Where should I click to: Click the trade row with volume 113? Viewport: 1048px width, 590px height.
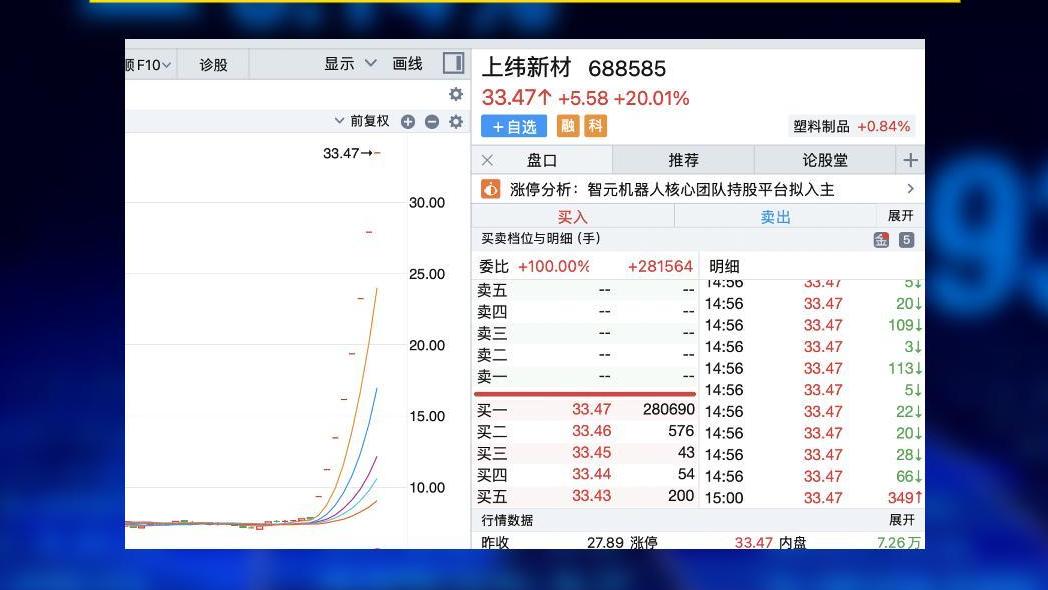click(813, 368)
